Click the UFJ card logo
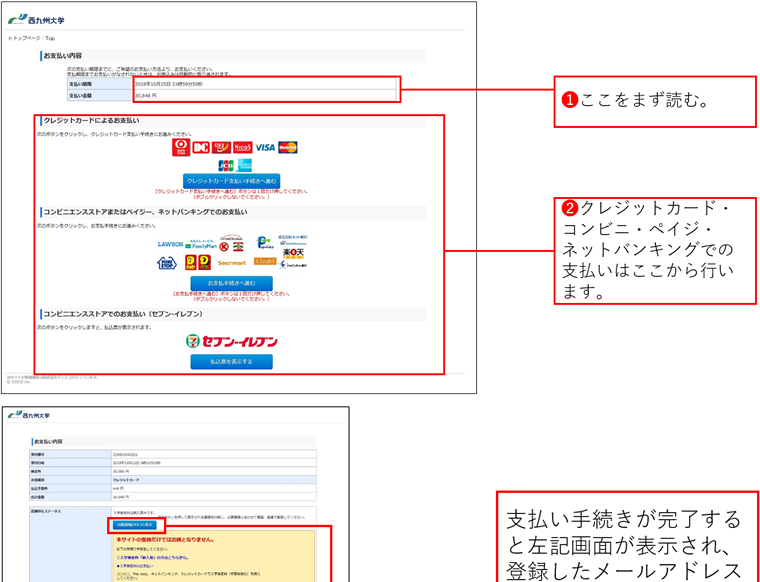Screen dimensions: 760x582 pos(222,147)
